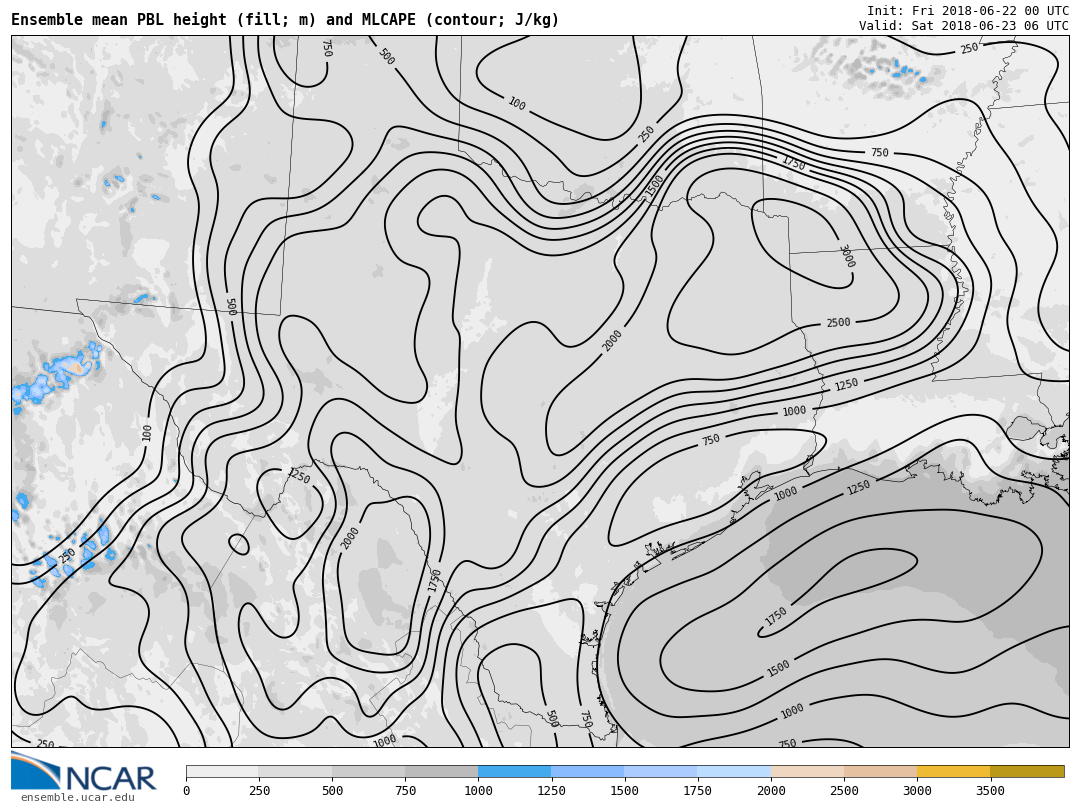
Task: Pick the blue 1000–1250 colorbar swatch
Action: tap(514, 772)
